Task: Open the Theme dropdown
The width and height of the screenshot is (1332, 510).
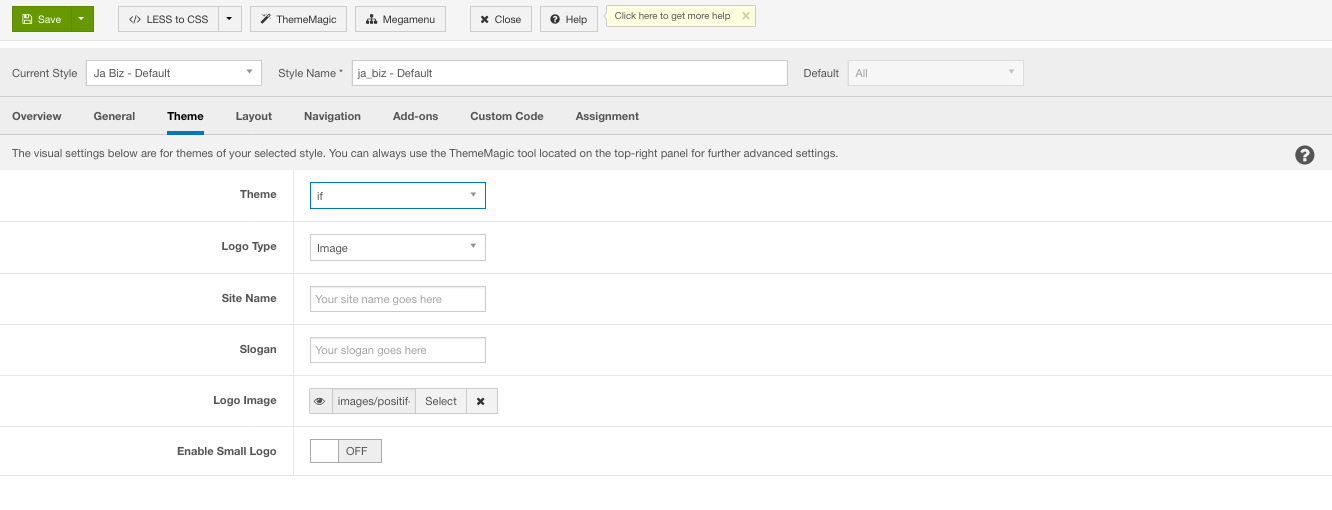Action: tap(398, 195)
